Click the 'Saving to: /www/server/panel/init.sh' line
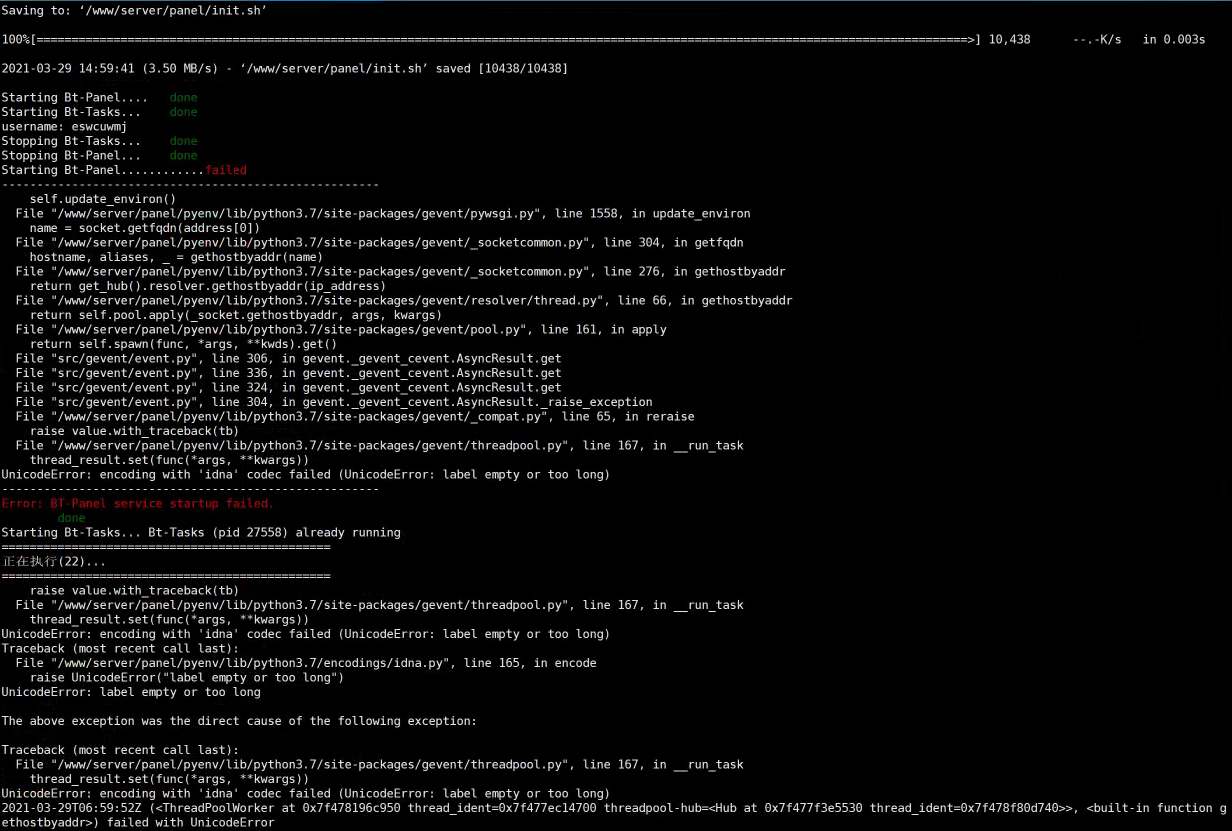Screen dimensions: 1232x831 coord(134,11)
